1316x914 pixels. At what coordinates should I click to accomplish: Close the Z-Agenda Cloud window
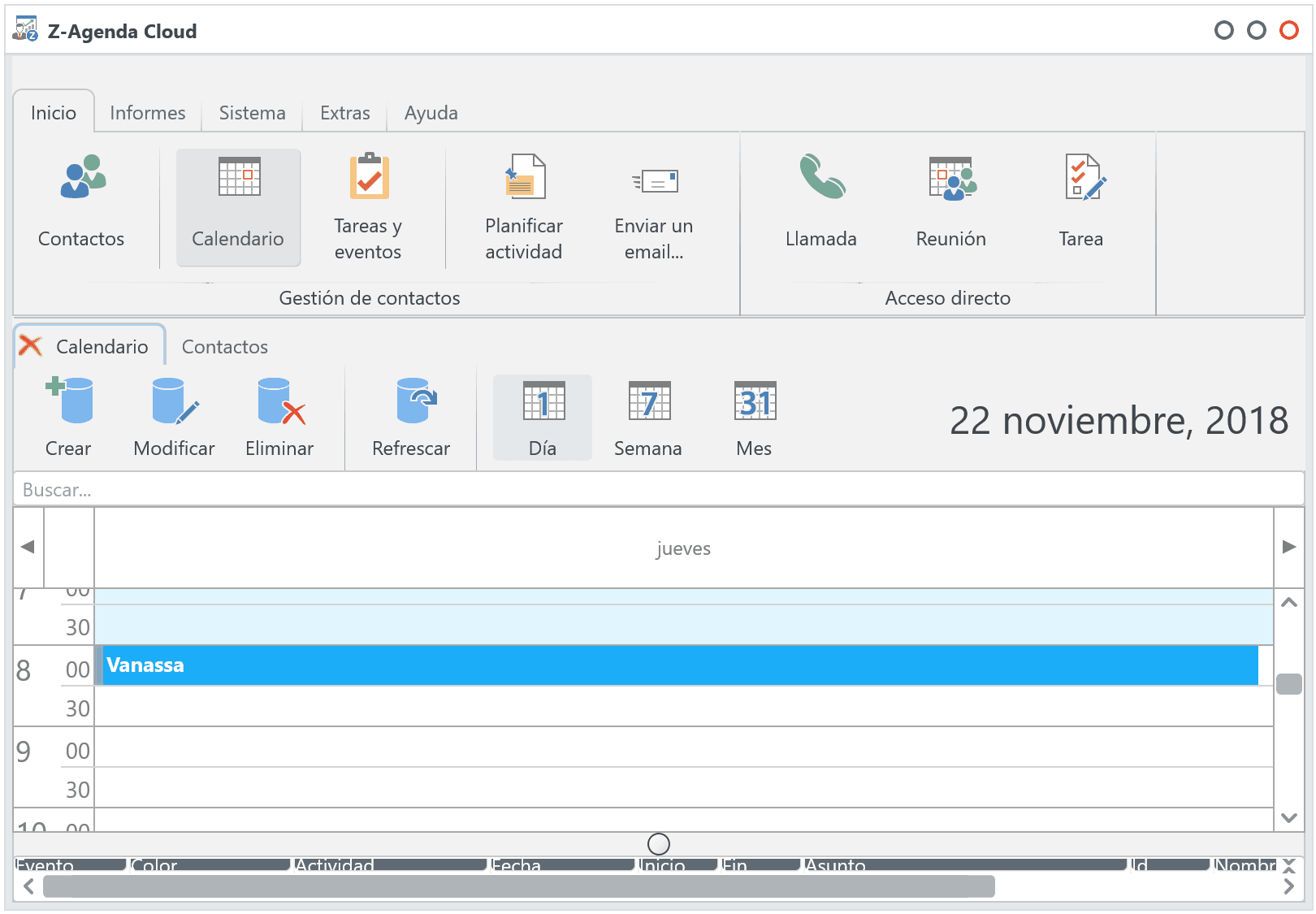click(1288, 30)
